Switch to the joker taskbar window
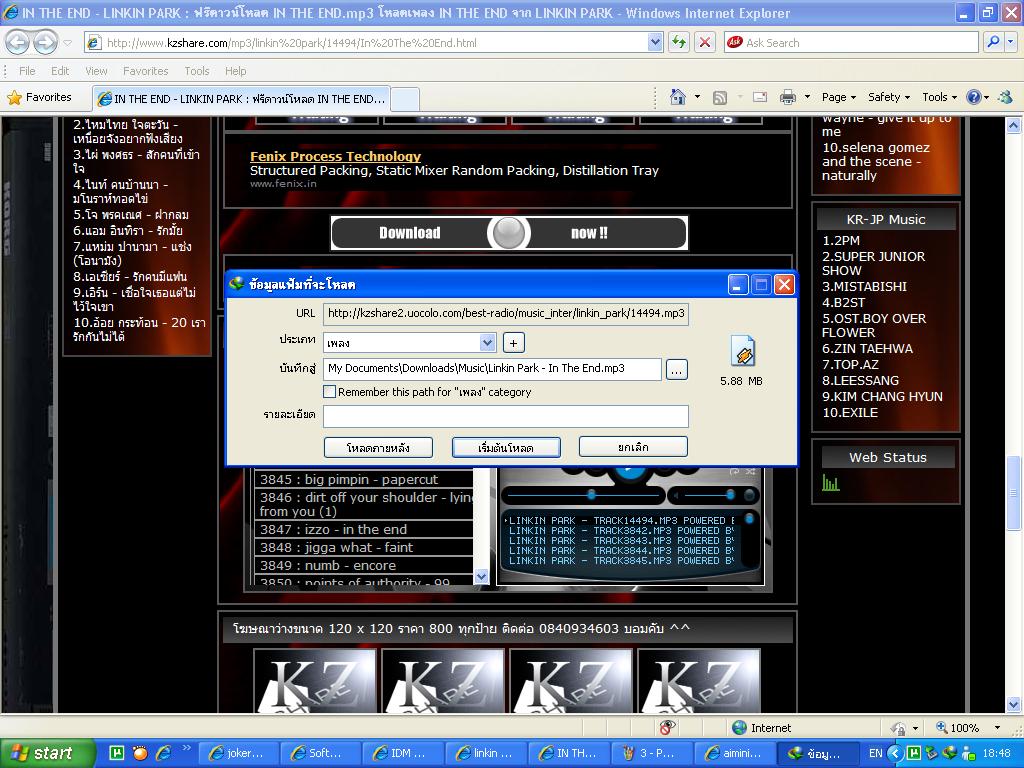Screen dimensions: 1024x768 tap(238, 753)
